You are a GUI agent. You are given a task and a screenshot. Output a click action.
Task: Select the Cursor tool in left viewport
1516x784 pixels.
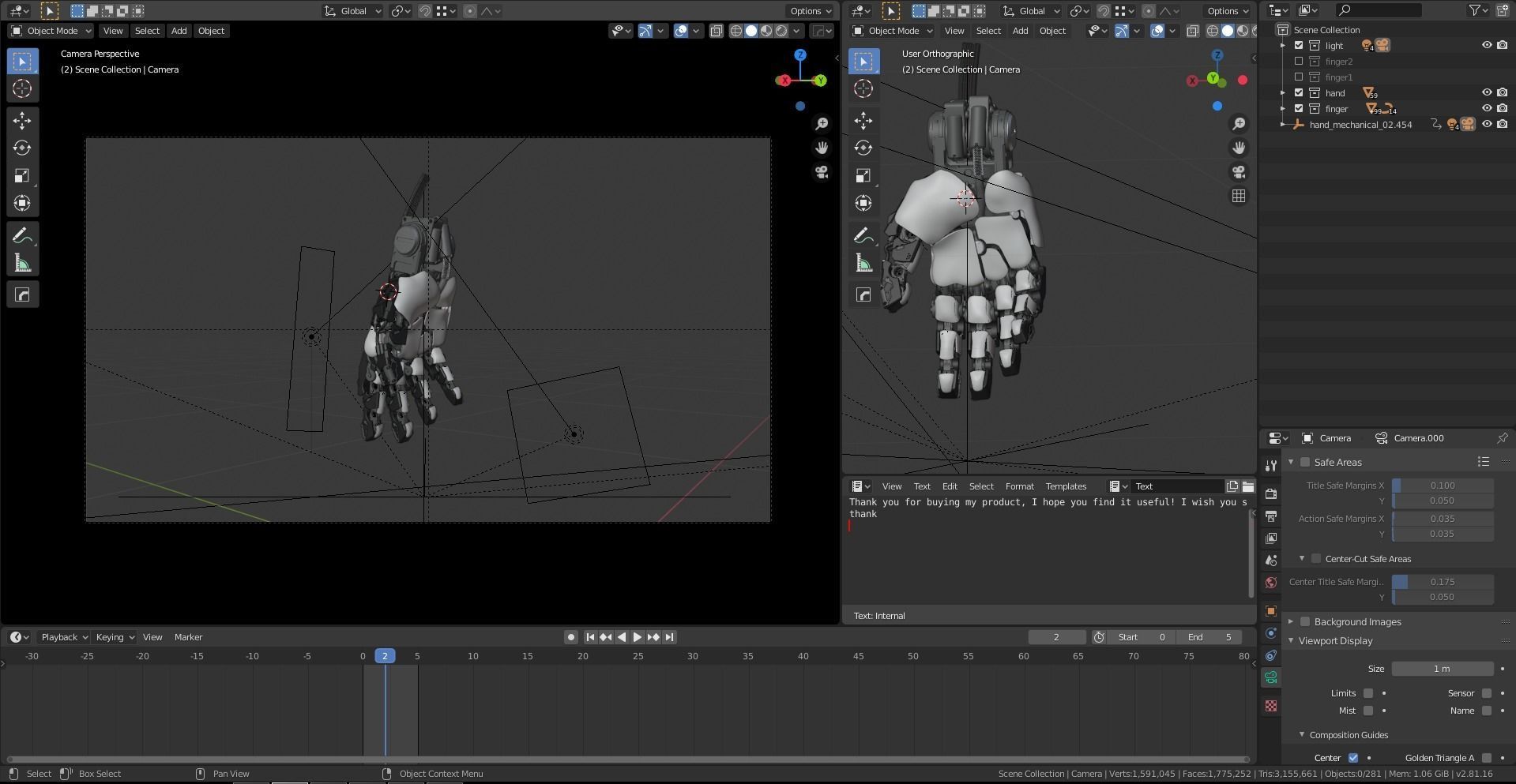pyautogui.click(x=22, y=88)
